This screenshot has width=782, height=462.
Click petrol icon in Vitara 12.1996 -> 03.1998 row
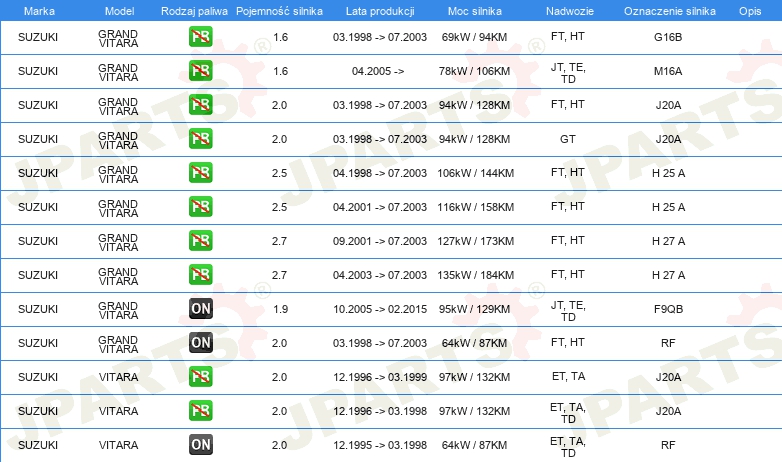click(200, 411)
